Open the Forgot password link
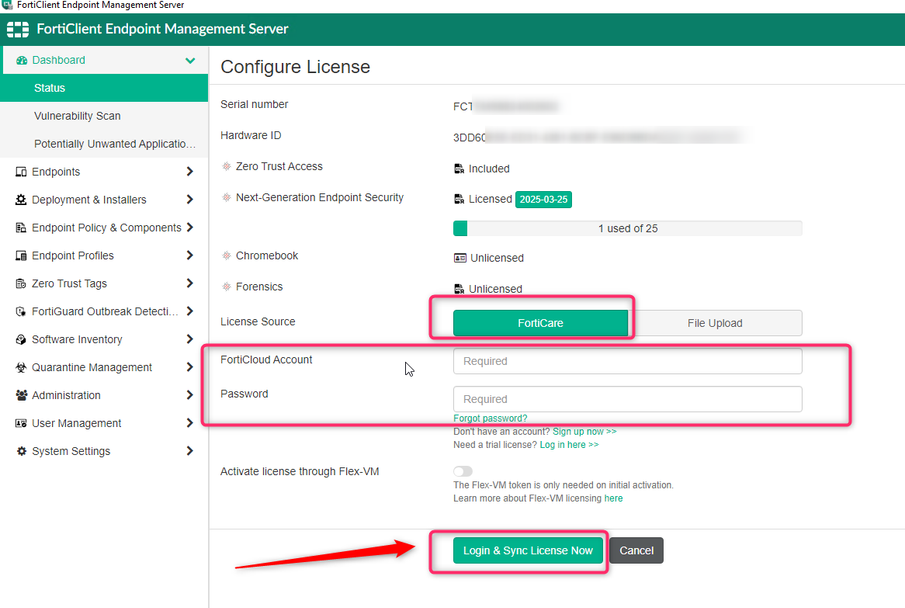 (490, 418)
